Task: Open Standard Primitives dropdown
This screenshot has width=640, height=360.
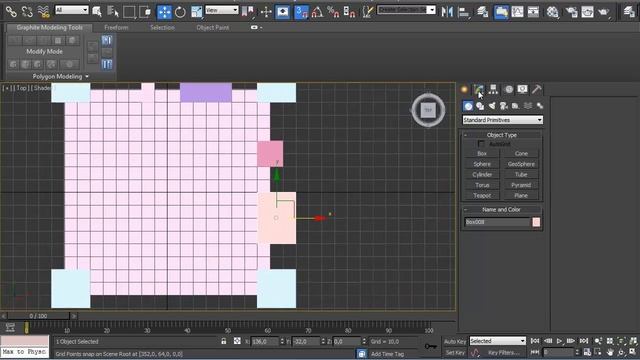Action: tap(502, 120)
